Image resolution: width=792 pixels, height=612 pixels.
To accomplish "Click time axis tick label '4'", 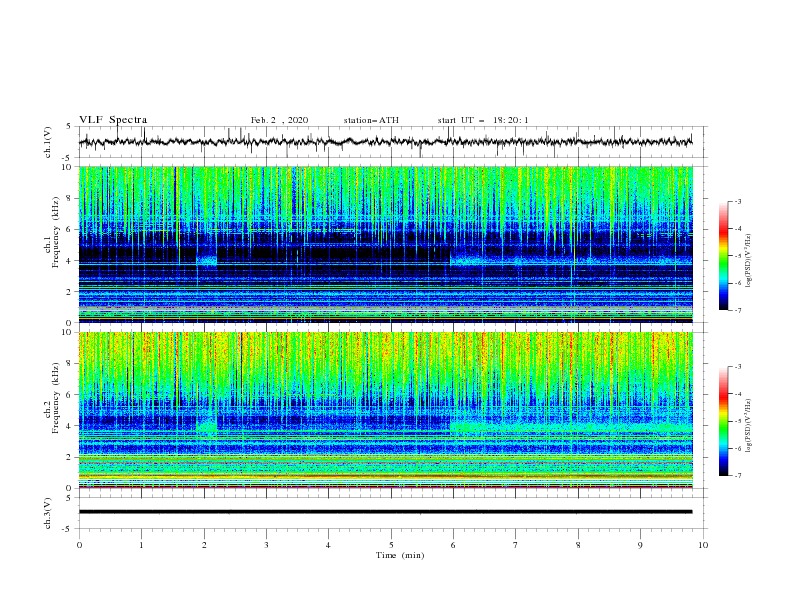I will pyautogui.click(x=329, y=545).
